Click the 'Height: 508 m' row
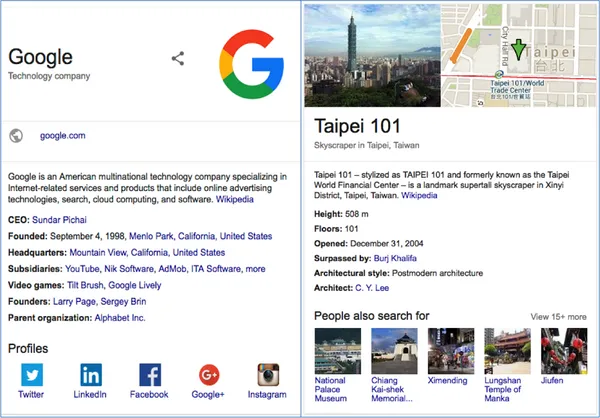Image resolution: width=600 pixels, height=418 pixels. (341, 214)
